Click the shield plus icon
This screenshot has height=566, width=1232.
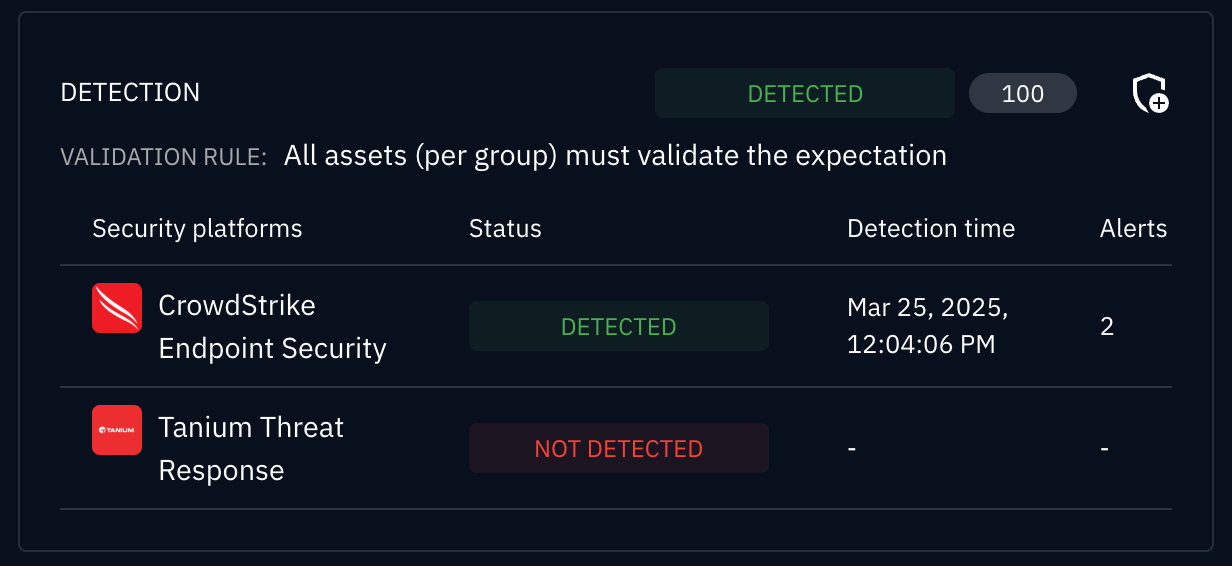click(x=1150, y=94)
